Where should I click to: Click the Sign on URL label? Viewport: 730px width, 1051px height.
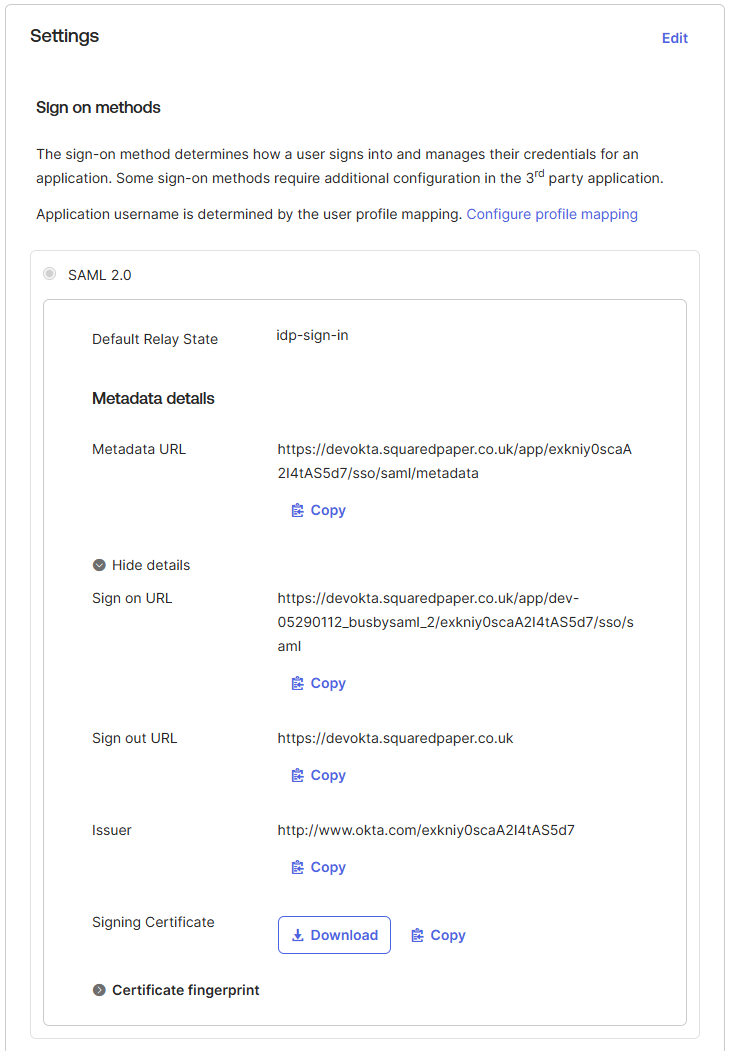(132, 598)
